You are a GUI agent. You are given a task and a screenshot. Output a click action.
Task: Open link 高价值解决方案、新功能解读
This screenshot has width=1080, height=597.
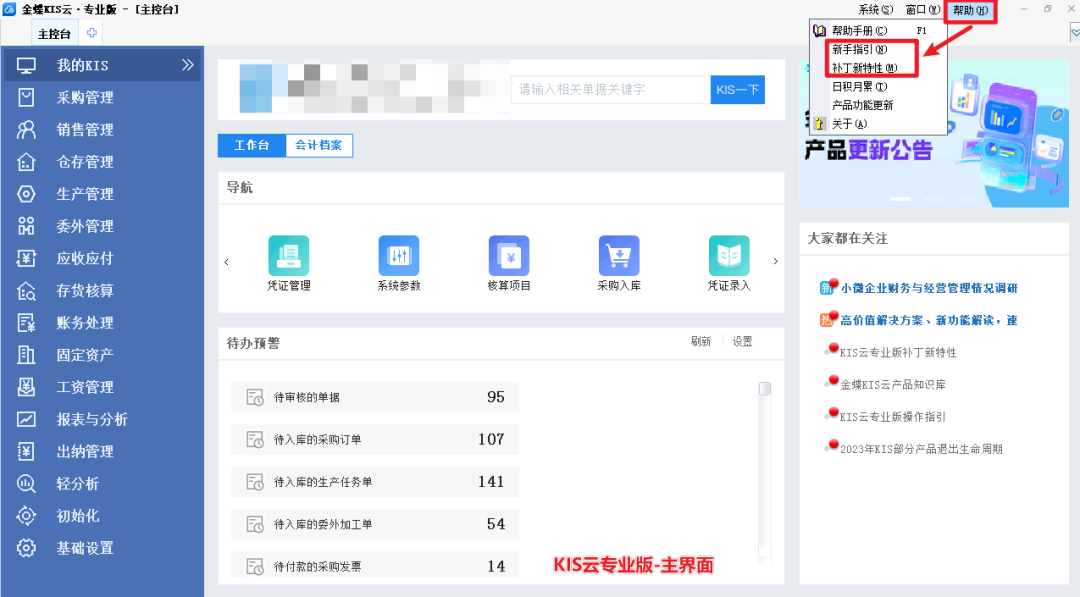pos(928,320)
